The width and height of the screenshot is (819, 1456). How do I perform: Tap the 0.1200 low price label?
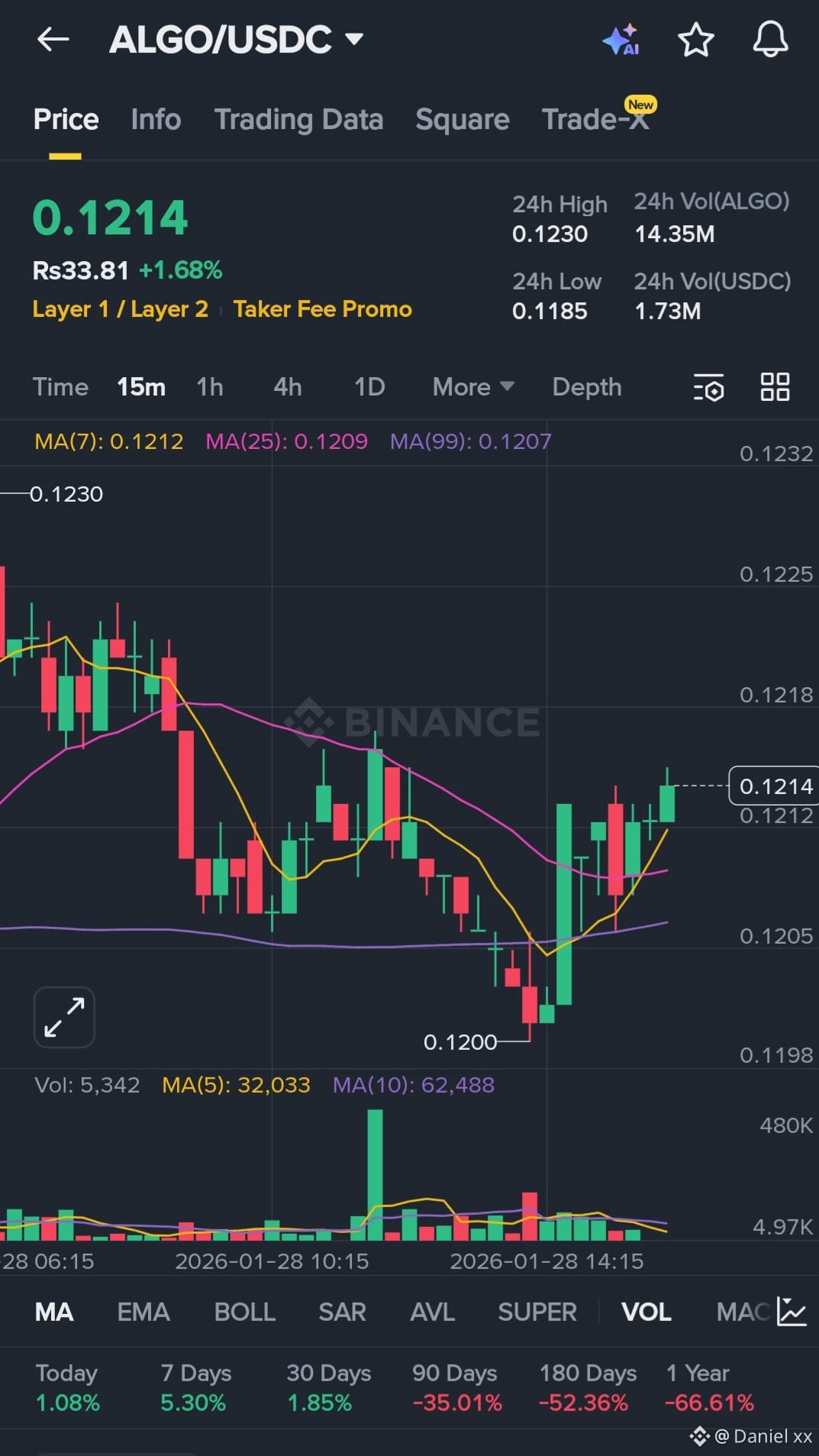pos(460,1042)
